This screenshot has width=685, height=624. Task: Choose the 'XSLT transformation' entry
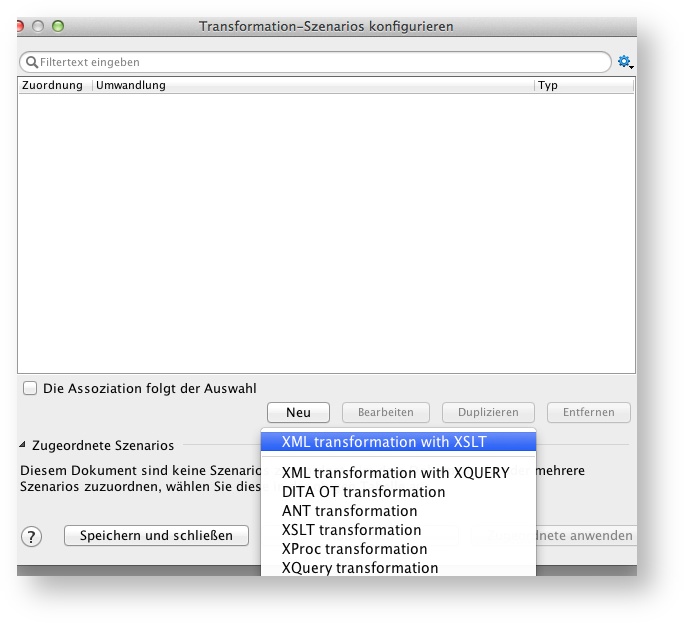pyautogui.click(x=352, y=530)
